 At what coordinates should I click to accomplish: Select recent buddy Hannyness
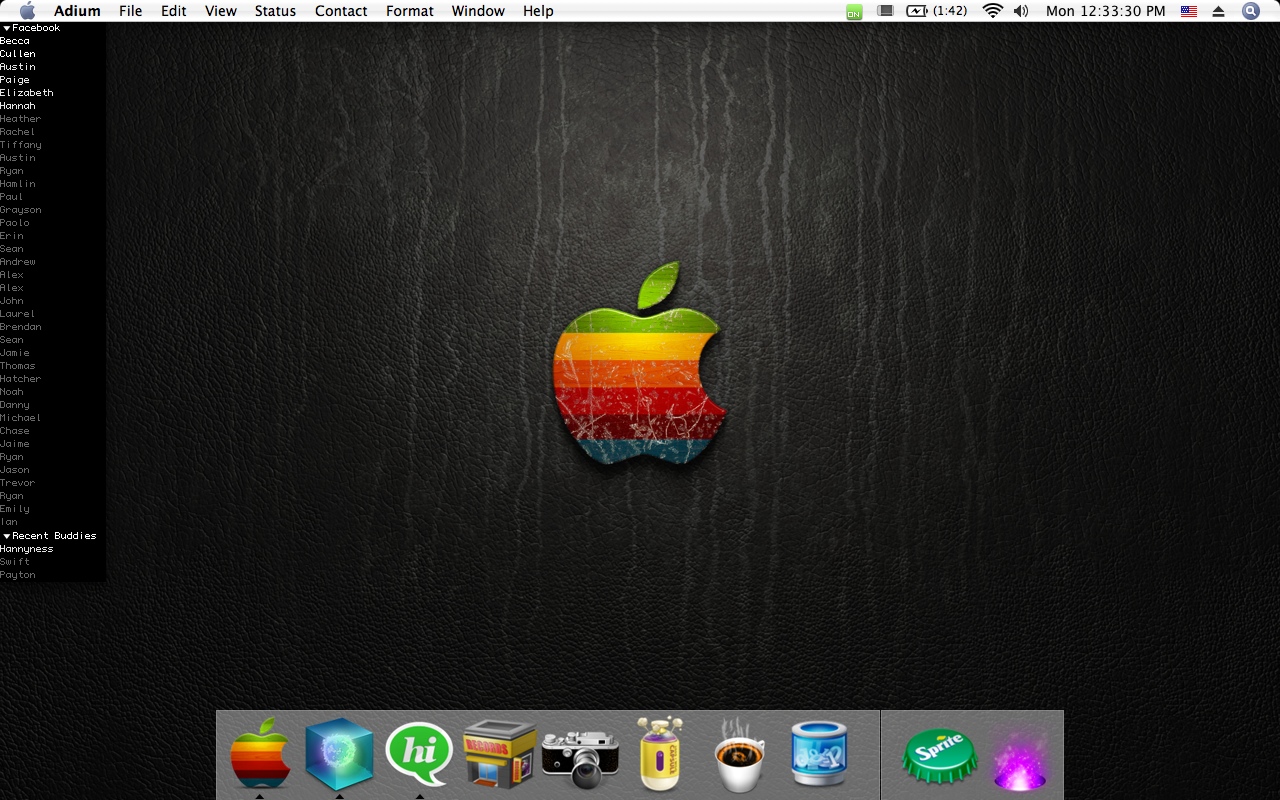(x=27, y=549)
